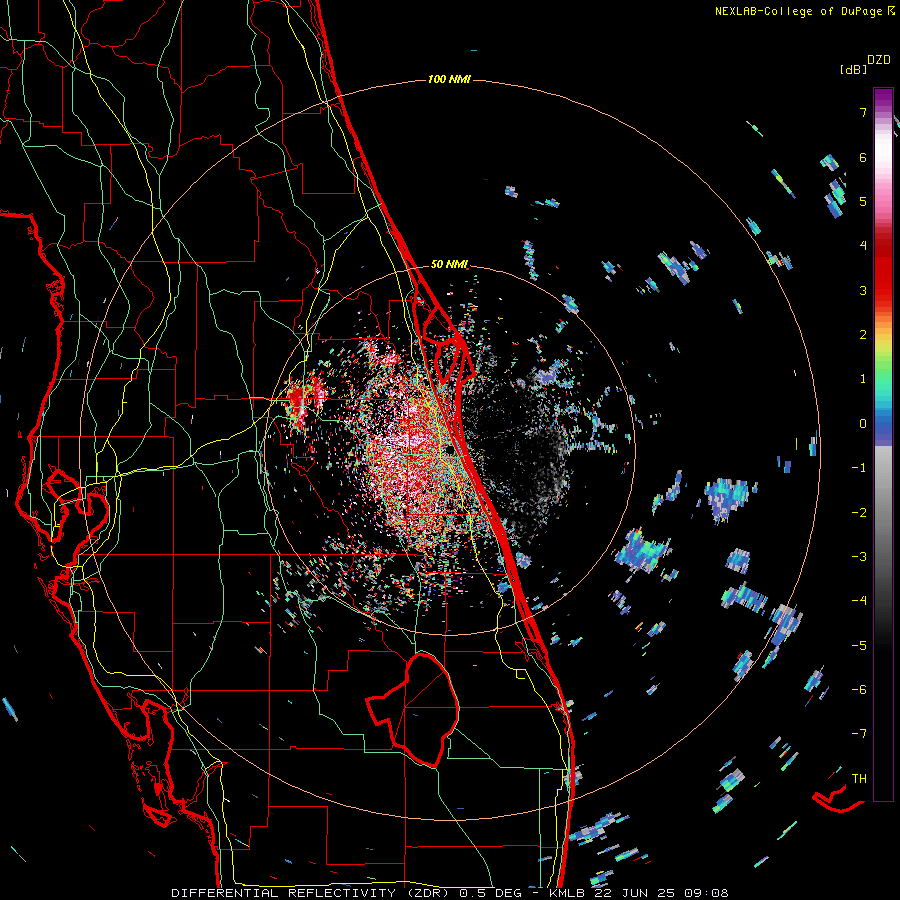Click the "100 NMI" range ring label
This screenshot has width=900, height=900.
[449, 79]
